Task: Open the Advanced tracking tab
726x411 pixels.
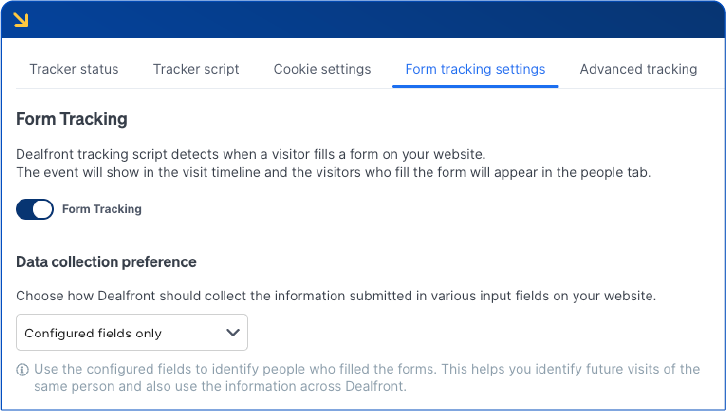Action: [x=638, y=70]
